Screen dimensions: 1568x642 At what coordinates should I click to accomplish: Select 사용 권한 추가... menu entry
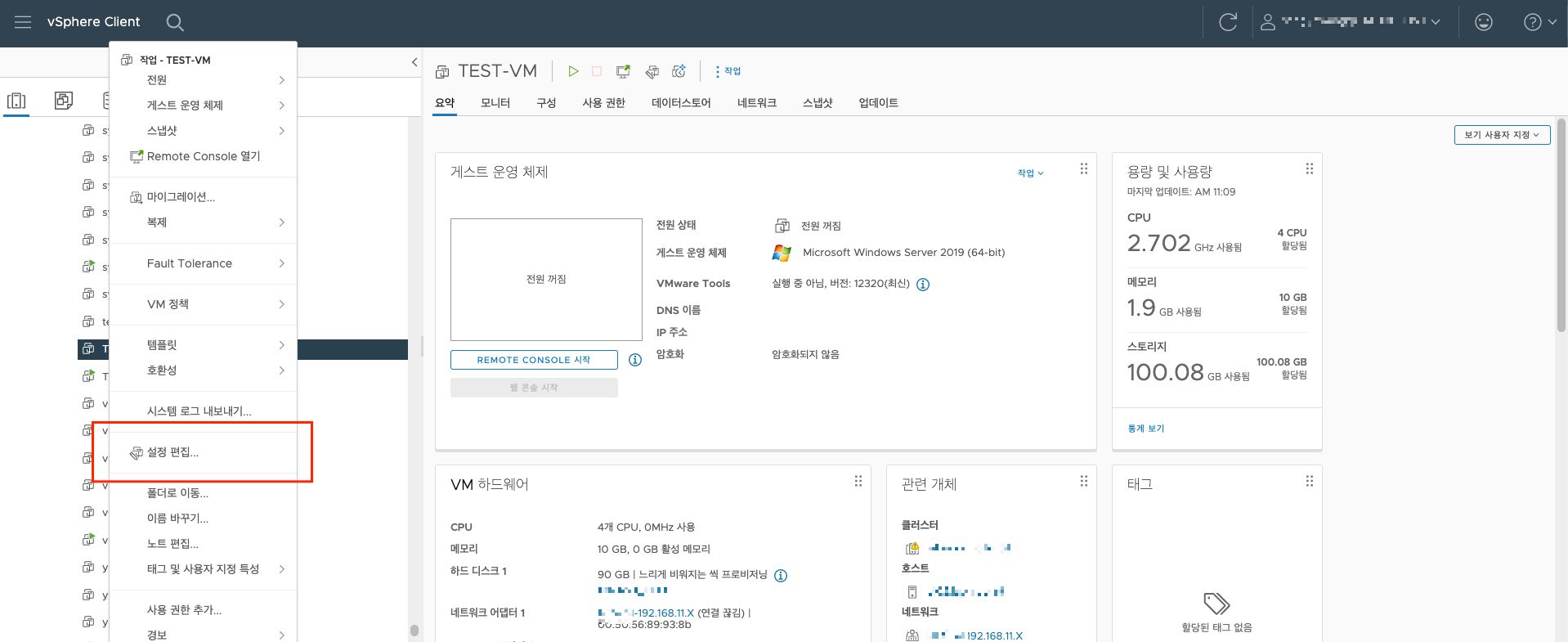(x=203, y=610)
